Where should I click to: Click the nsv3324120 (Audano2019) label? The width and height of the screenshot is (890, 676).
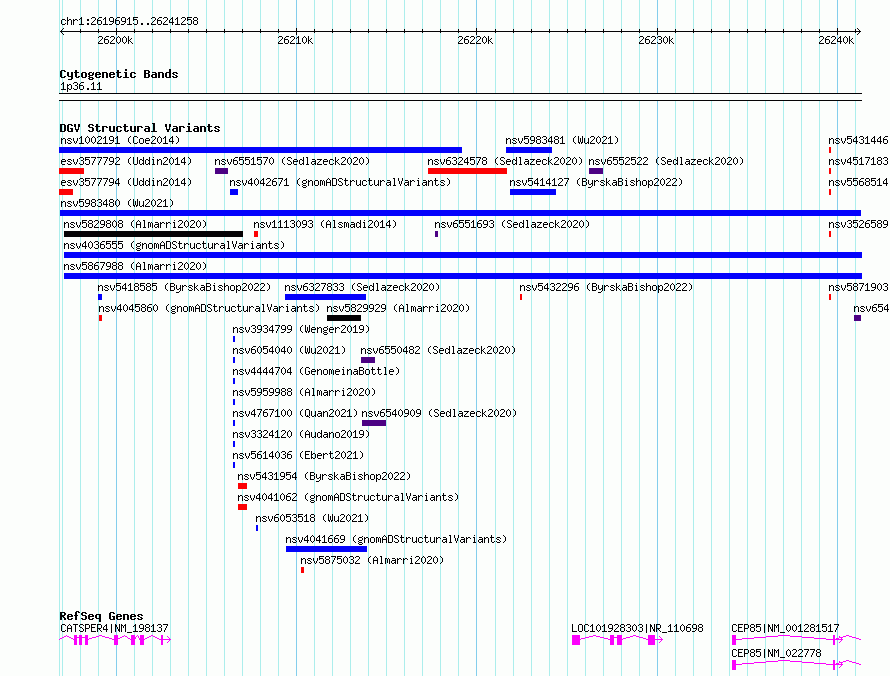[x=301, y=434]
